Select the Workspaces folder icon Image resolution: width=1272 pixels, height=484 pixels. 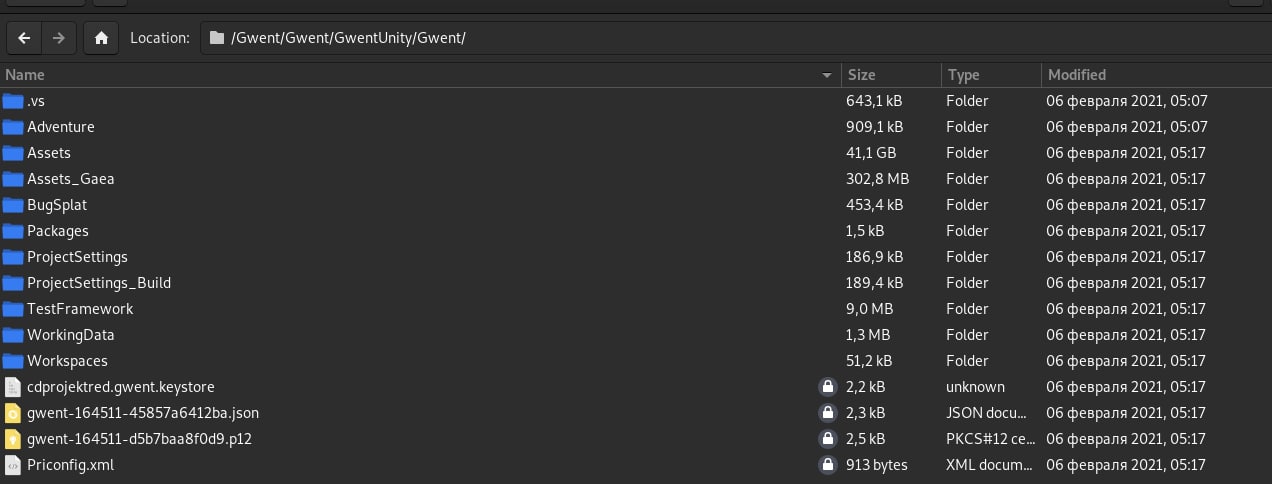[13, 361]
